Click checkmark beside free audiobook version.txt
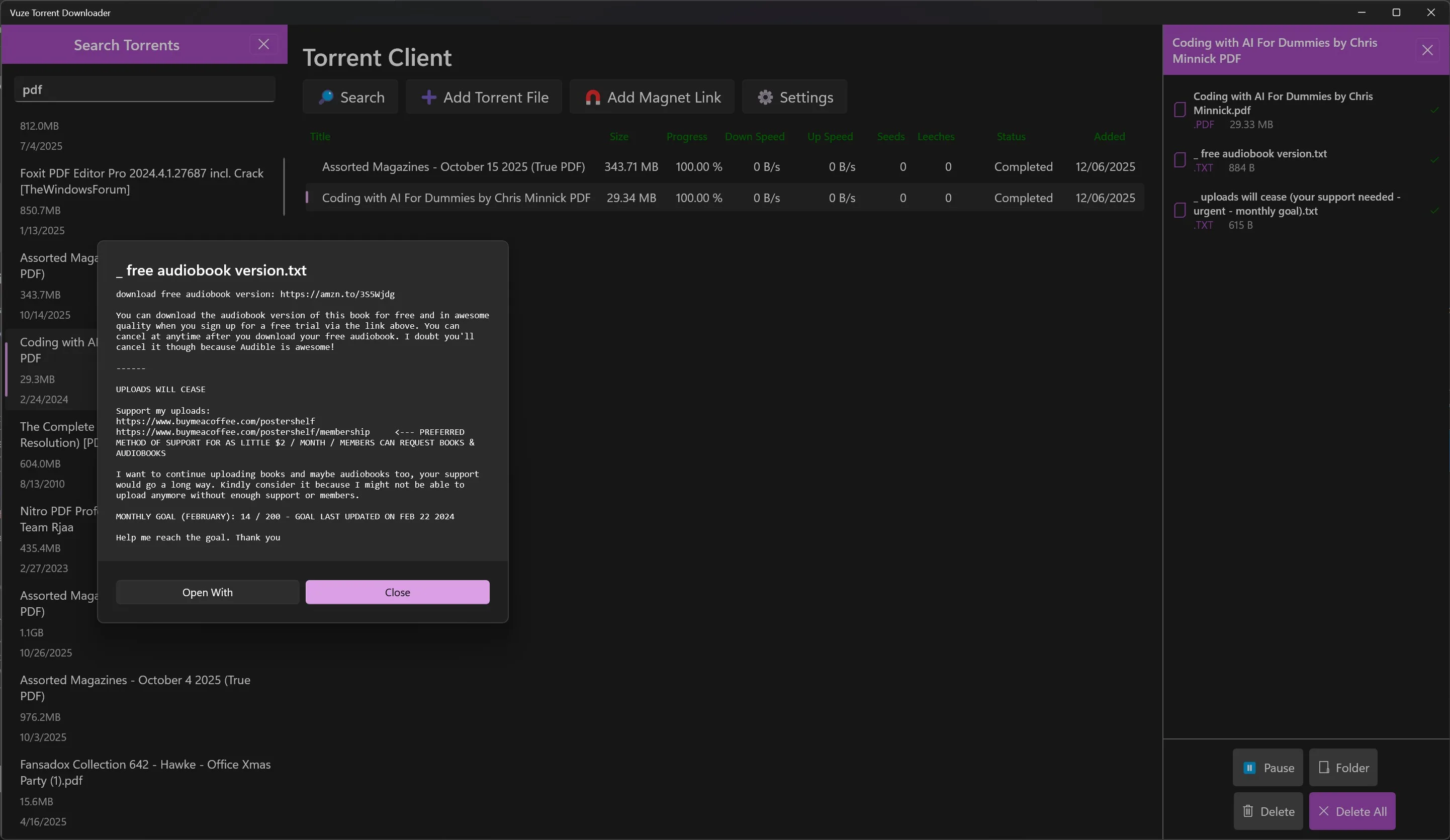This screenshot has width=1450, height=840. (x=1434, y=160)
